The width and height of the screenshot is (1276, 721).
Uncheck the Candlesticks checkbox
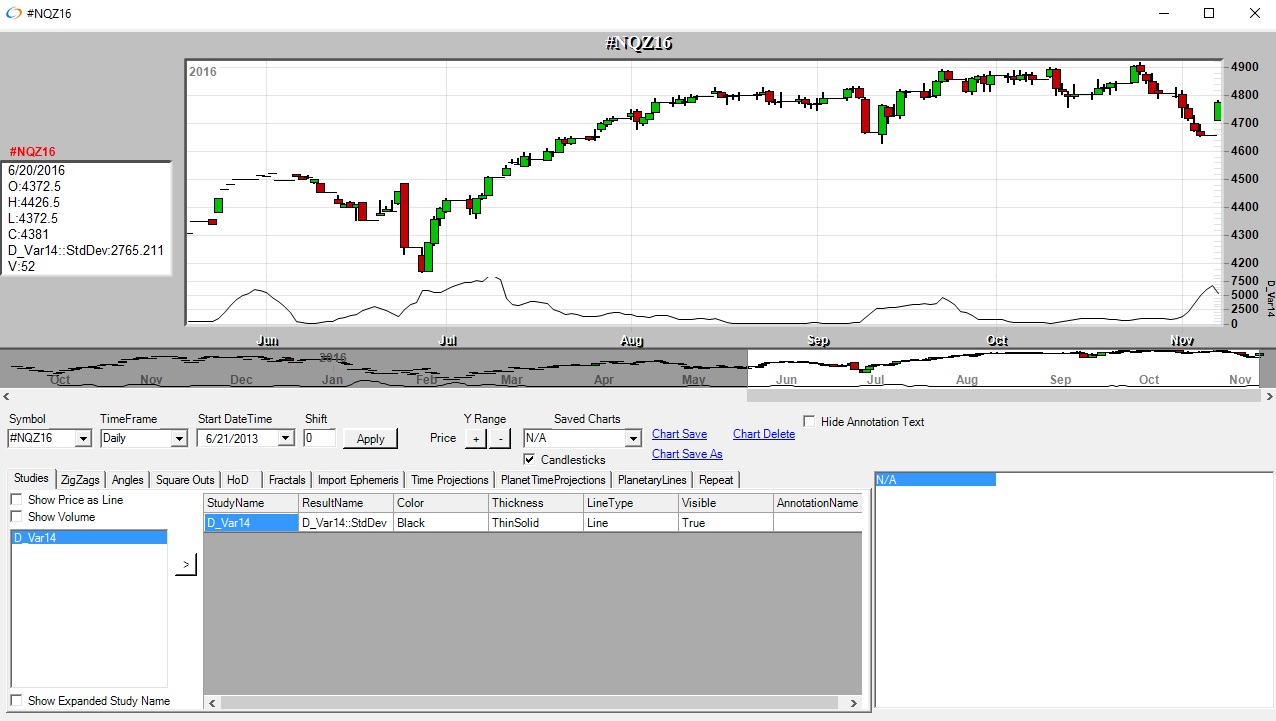pyautogui.click(x=530, y=460)
